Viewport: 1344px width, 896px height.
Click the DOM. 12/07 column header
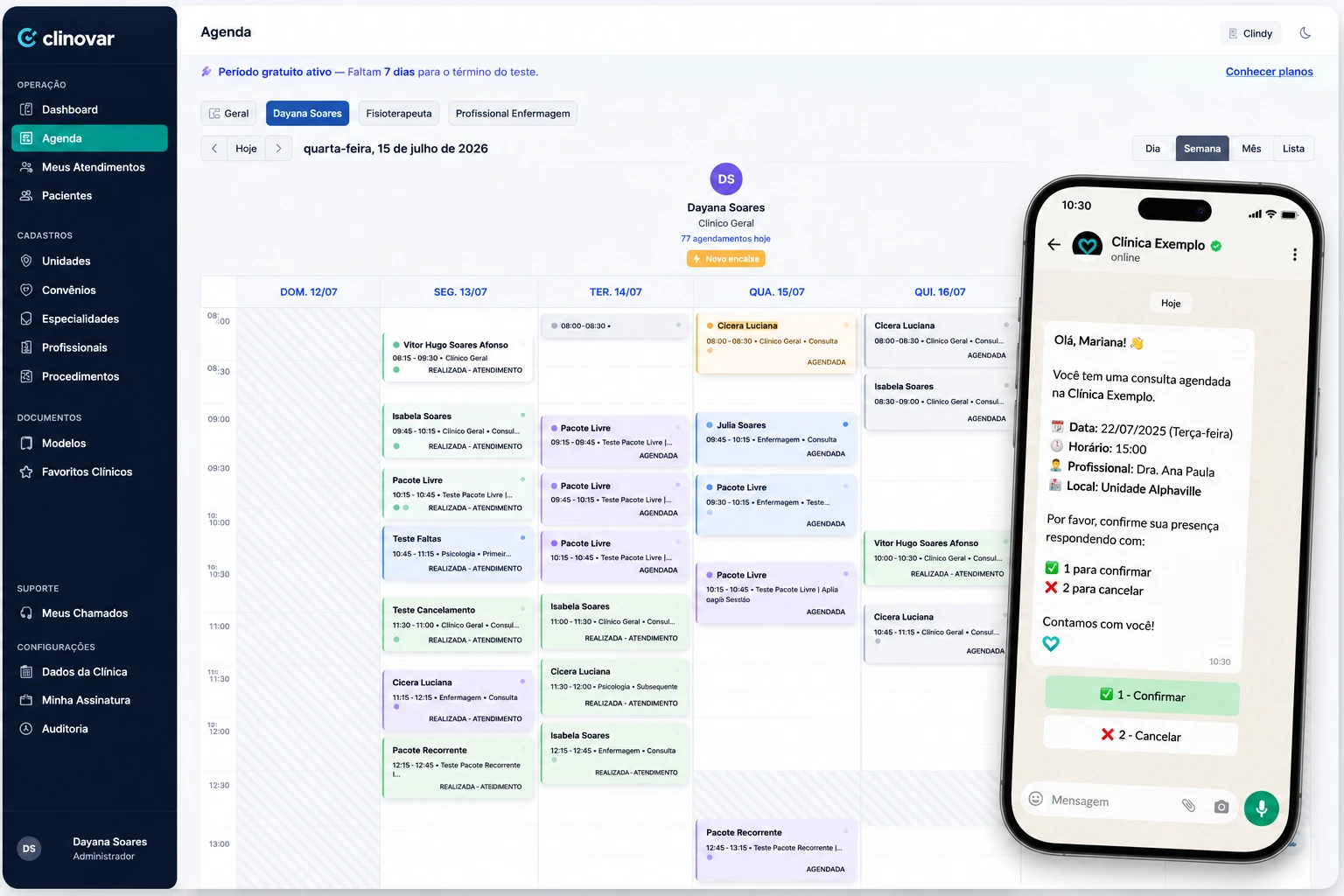pyautogui.click(x=308, y=292)
